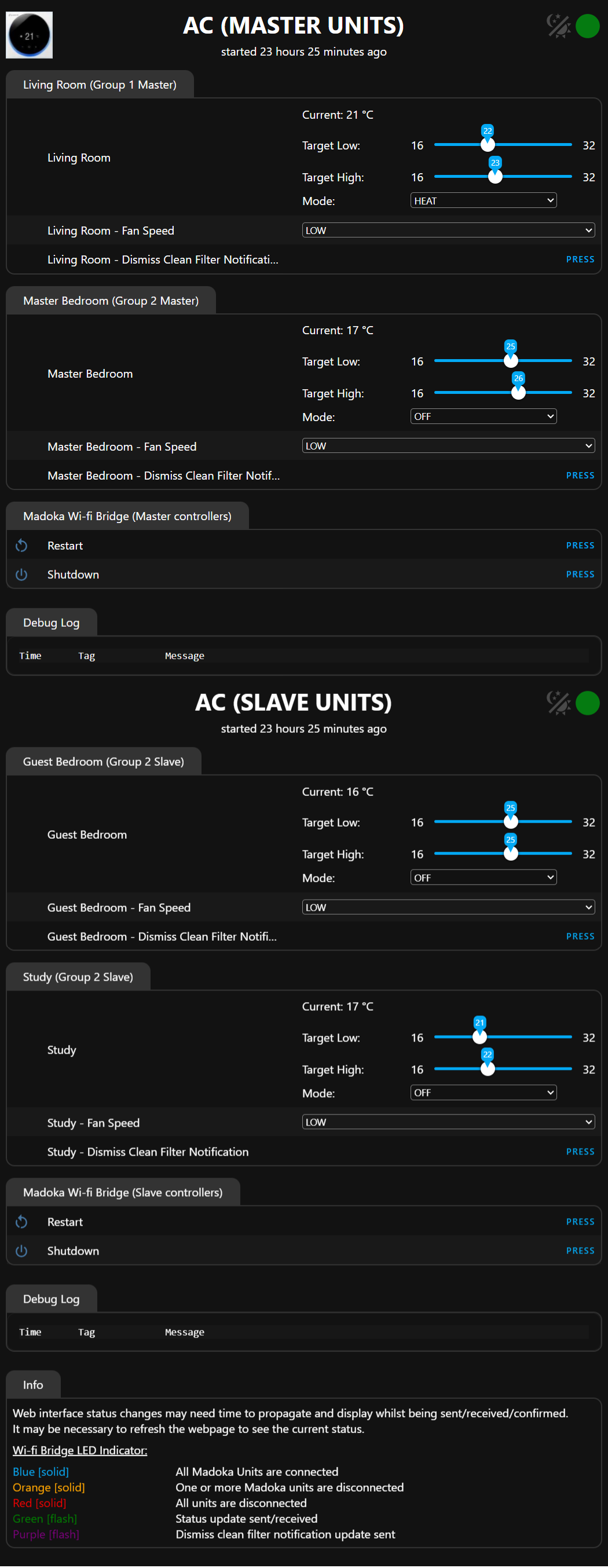Click 'Study - Fan Speed' row label
Viewport: 608px width, 1568px height.
coord(94,1123)
